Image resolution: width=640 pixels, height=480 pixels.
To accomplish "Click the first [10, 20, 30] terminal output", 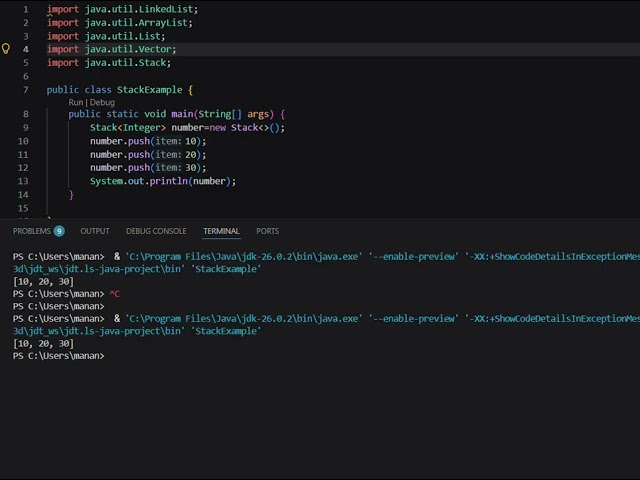I will coord(44,281).
